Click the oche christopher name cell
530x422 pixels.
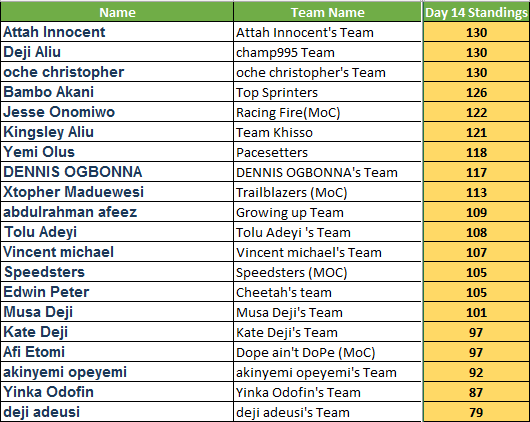[117, 72]
